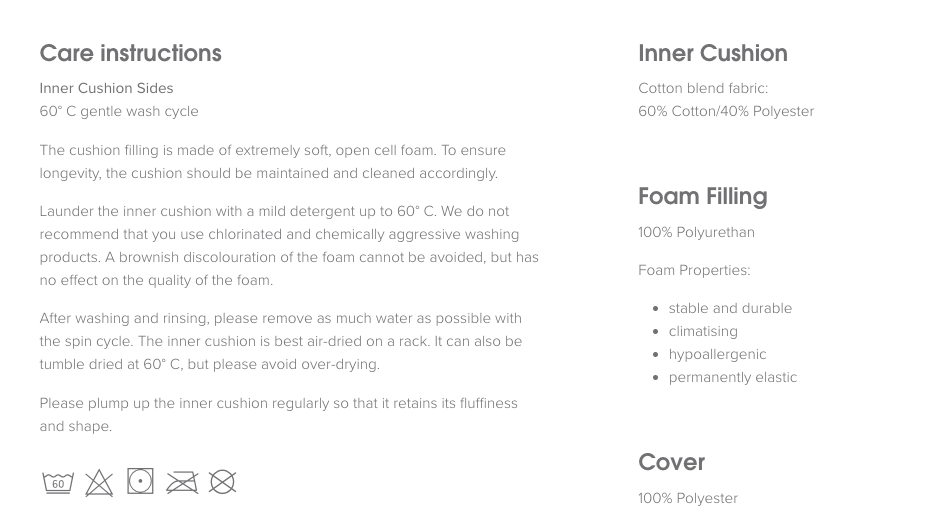Click the do-not-dry-clean crossed circle icon
Viewport: 947px width, 520px height.
click(222, 482)
